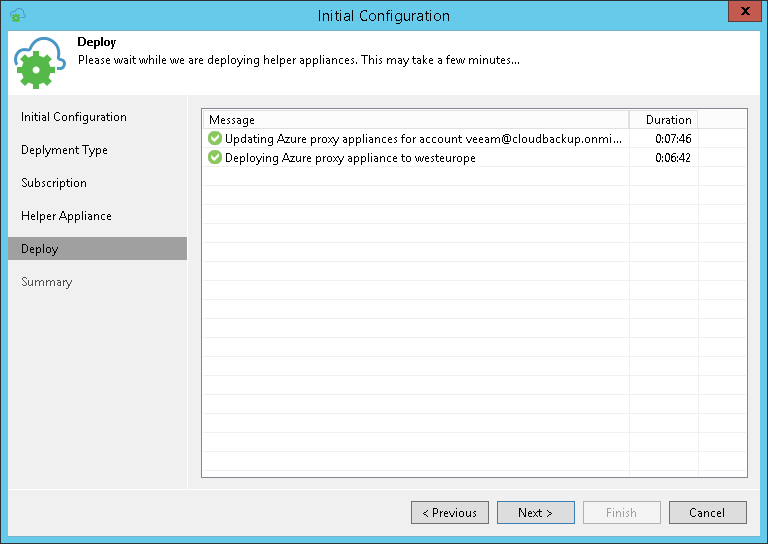Click green checkmark beside Updating Azure proxy appliances
This screenshot has width=768, height=544.
(x=215, y=139)
